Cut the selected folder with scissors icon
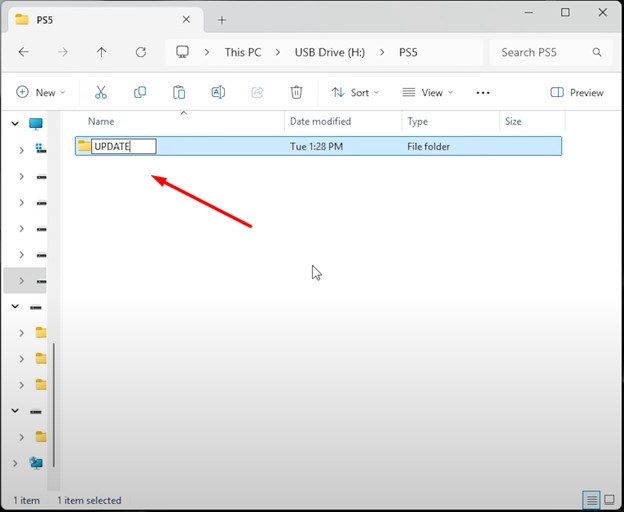 point(101,92)
